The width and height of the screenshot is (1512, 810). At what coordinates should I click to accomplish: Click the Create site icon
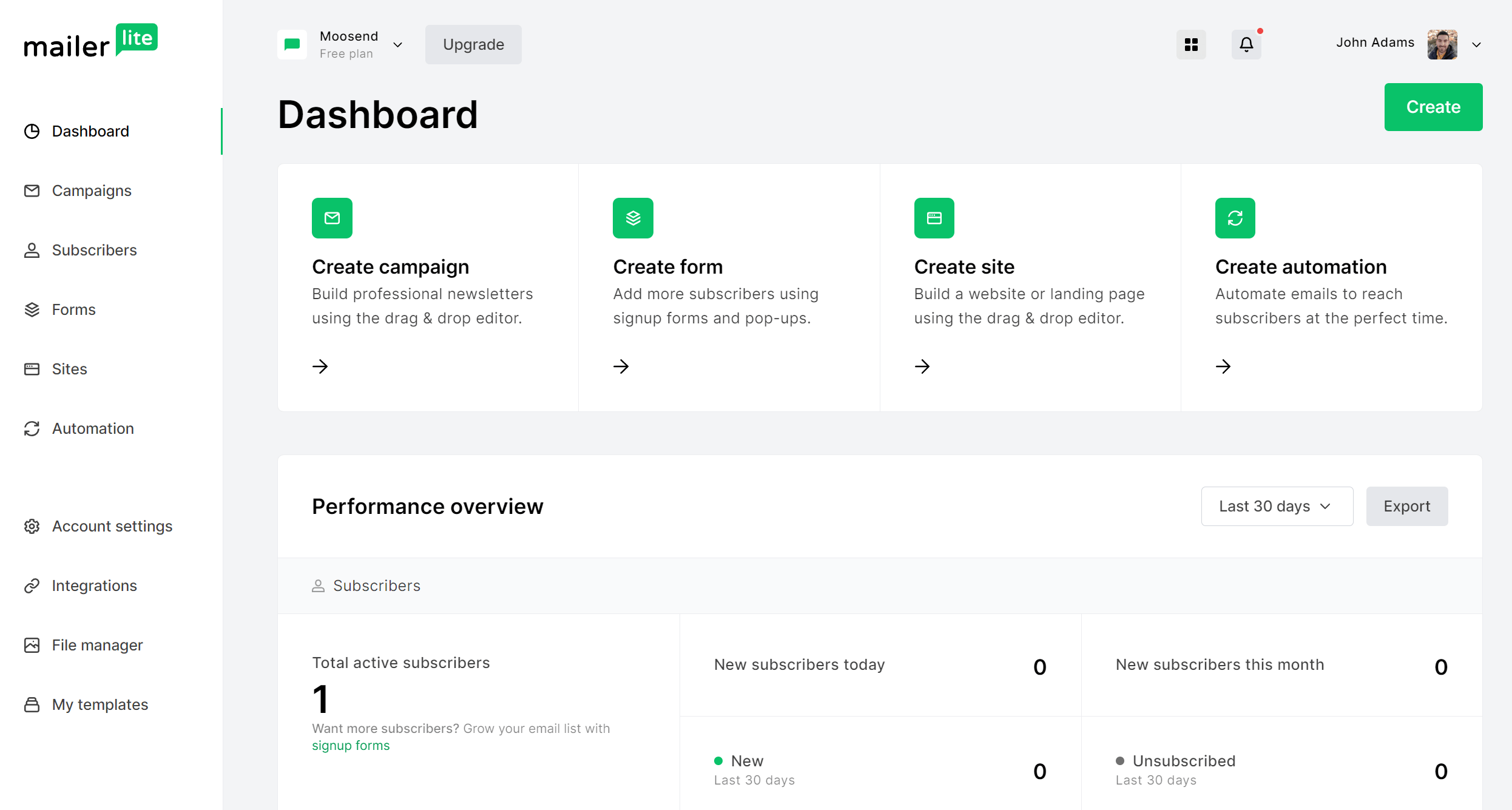(934, 217)
